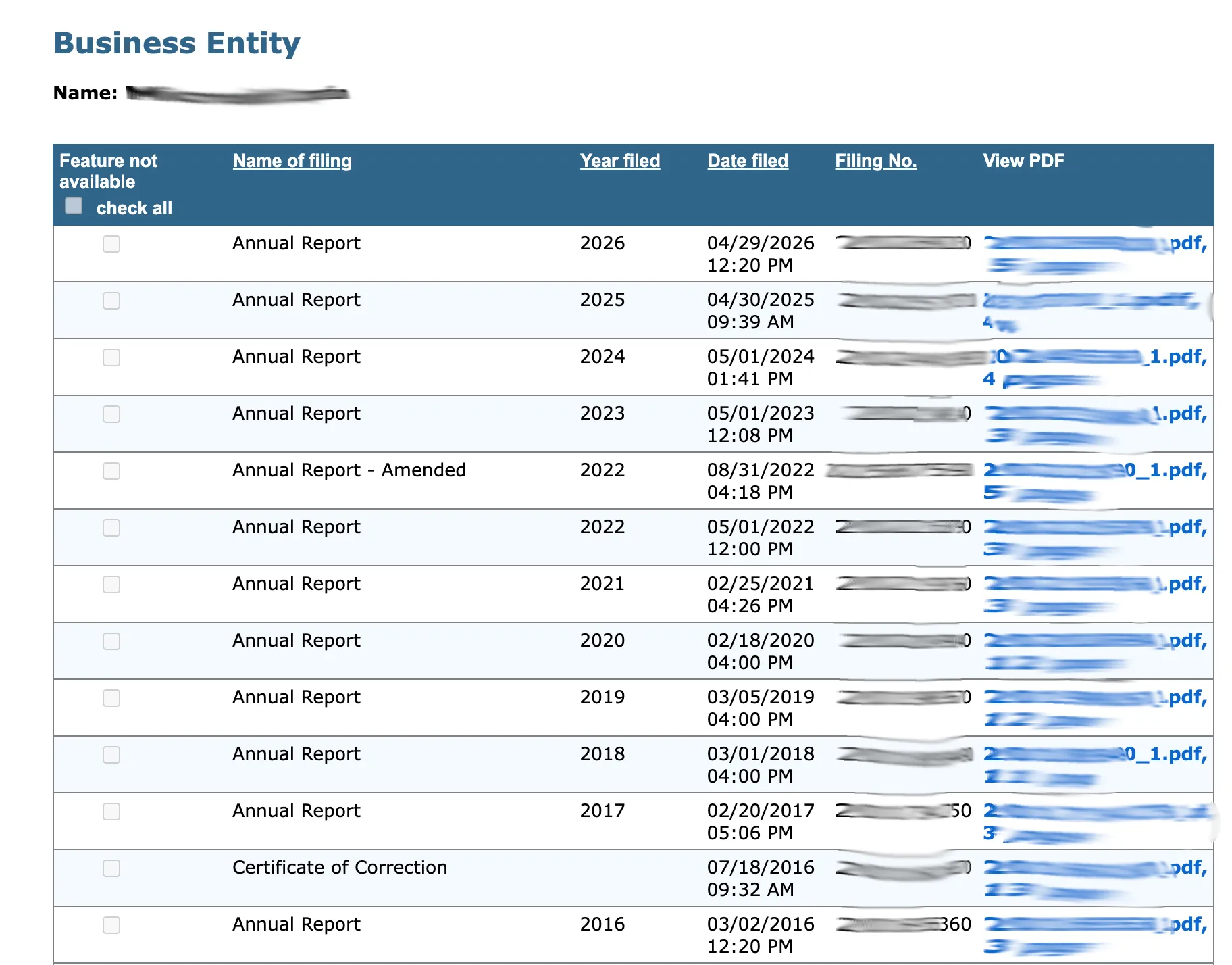Open the PDF link for the 2017 filing
Image resolution: width=1232 pixels, height=965 pixels.
click(x=1095, y=821)
